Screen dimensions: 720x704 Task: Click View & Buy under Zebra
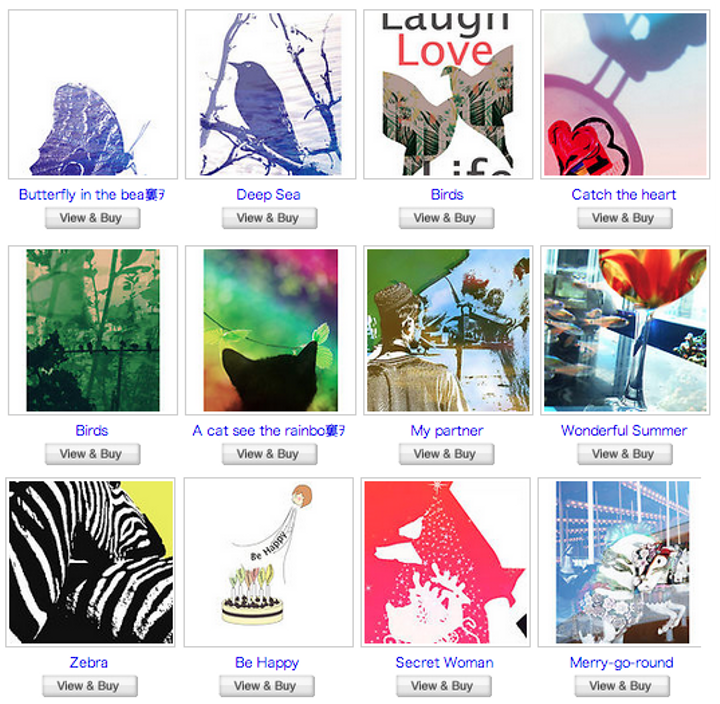[x=90, y=686]
